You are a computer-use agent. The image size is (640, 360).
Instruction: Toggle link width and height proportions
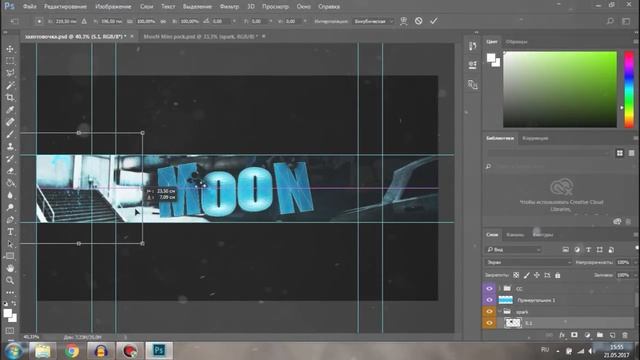[163, 21]
